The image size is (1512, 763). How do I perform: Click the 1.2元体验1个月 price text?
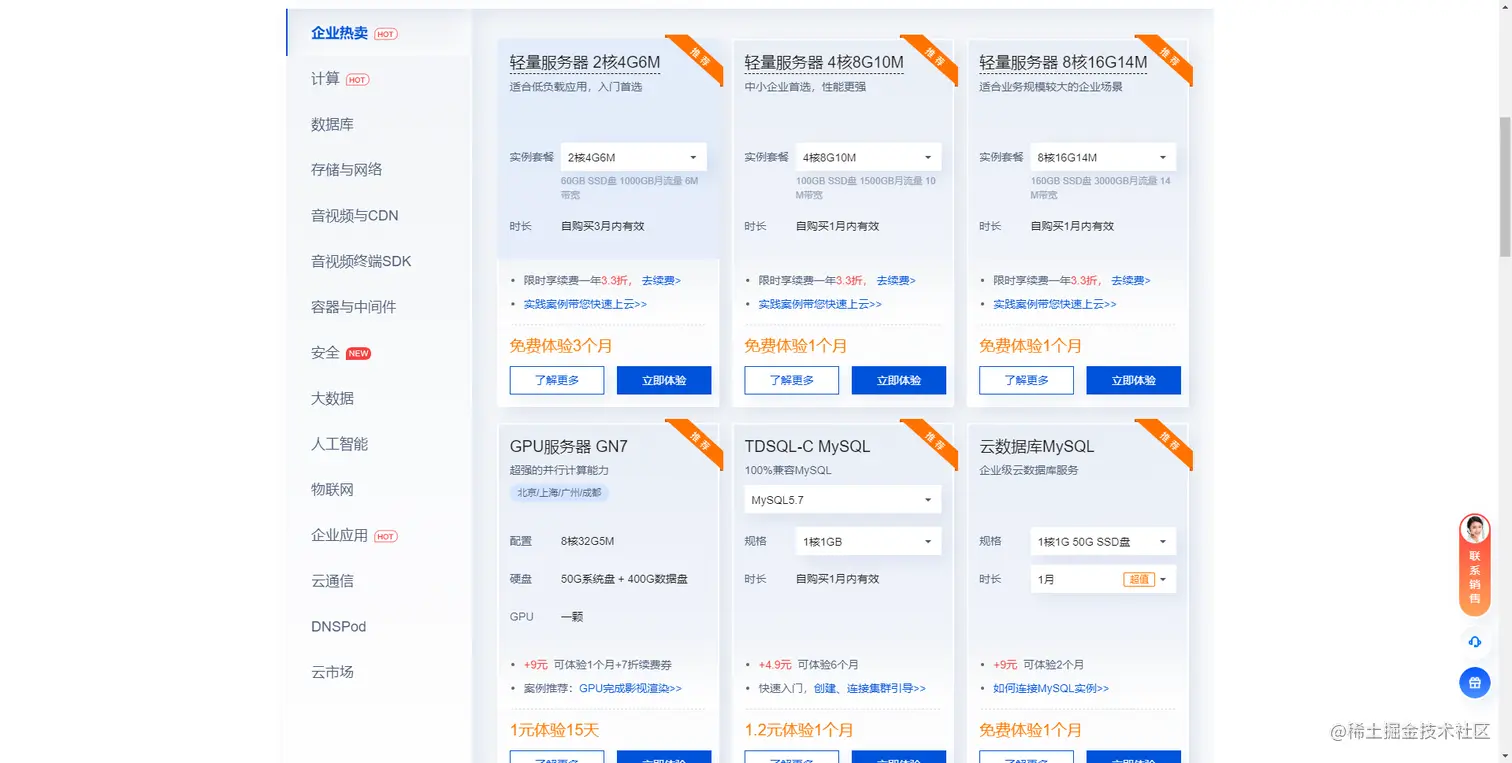pyautogui.click(x=799, y=730)
